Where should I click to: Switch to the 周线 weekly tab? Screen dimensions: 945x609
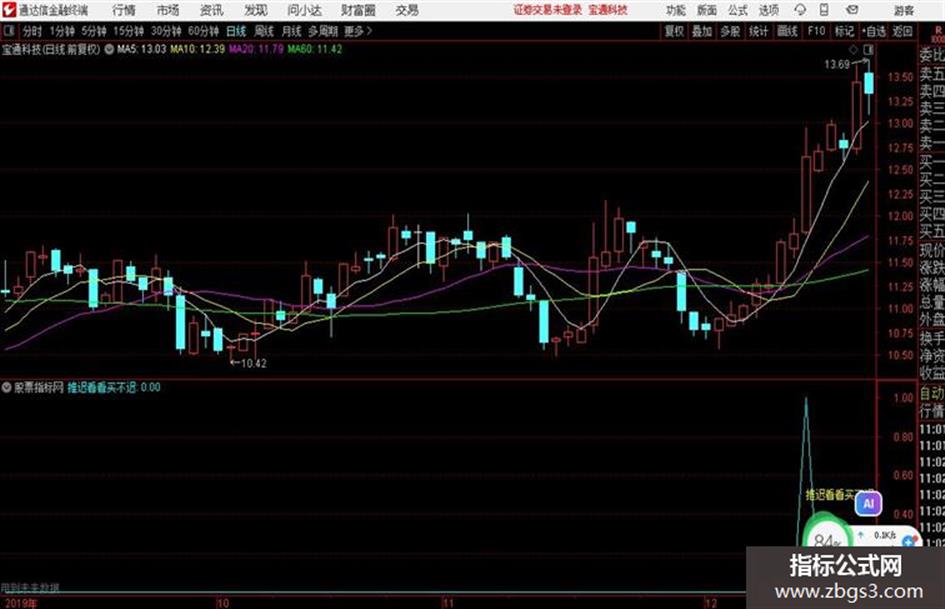(264, 31)
